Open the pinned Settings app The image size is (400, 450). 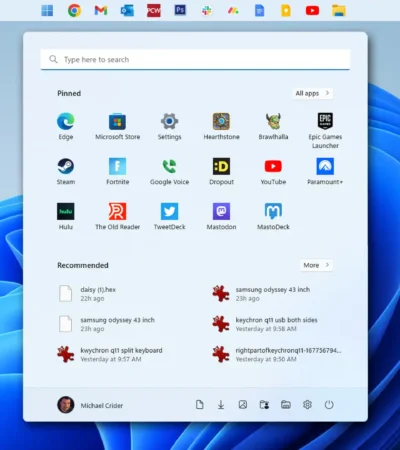(x=169, y=126)
